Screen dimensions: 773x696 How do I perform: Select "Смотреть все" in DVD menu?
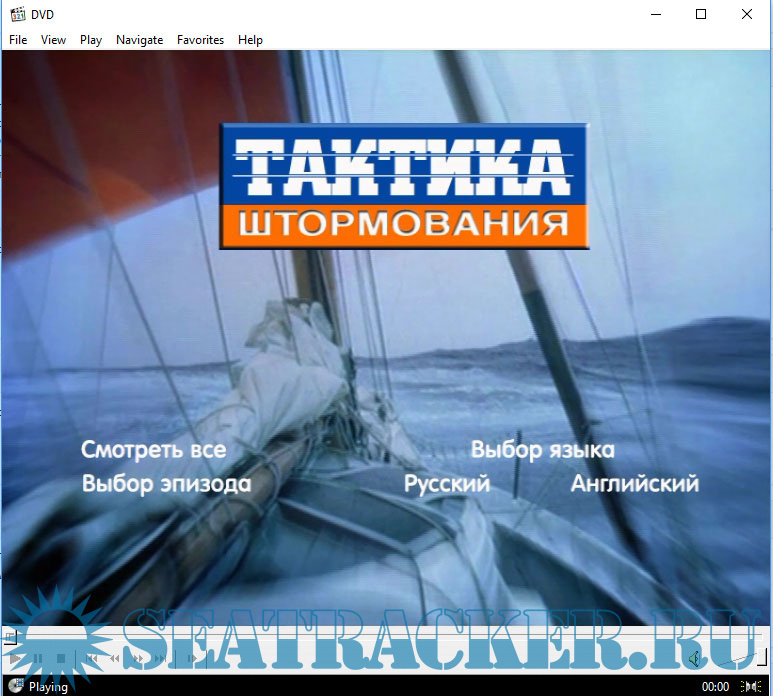pos(153,450)
